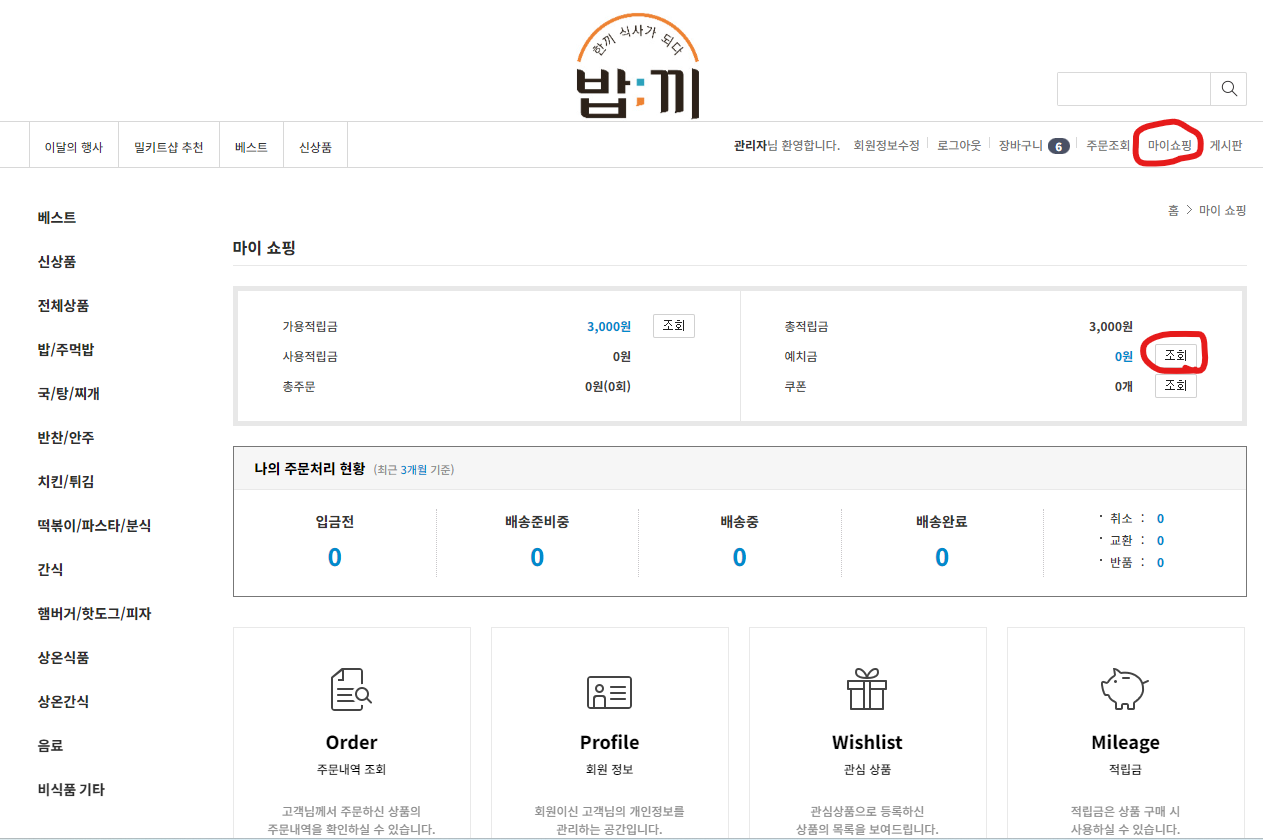Log out via the 로그아웃 link
1263x840 pixels.
(x=957, y=144)
